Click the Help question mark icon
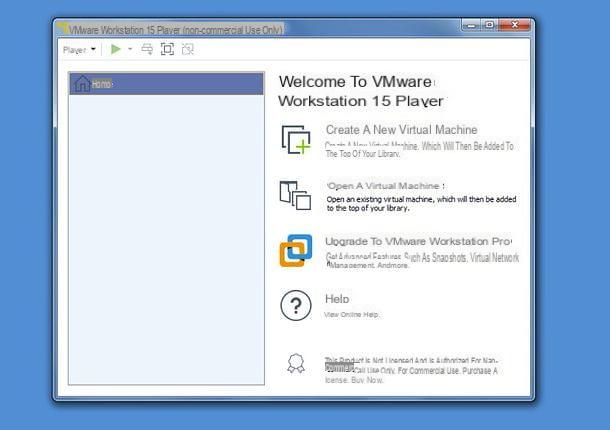Image resolution: width=610 pixels, height=430 pixels. (296, 305)
